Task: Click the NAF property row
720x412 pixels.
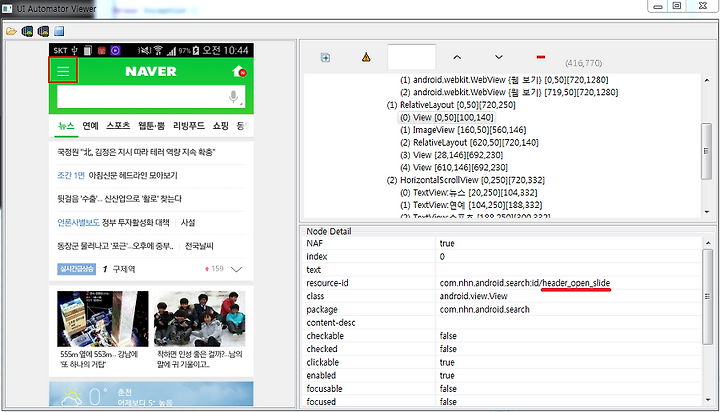Action: 503,243
